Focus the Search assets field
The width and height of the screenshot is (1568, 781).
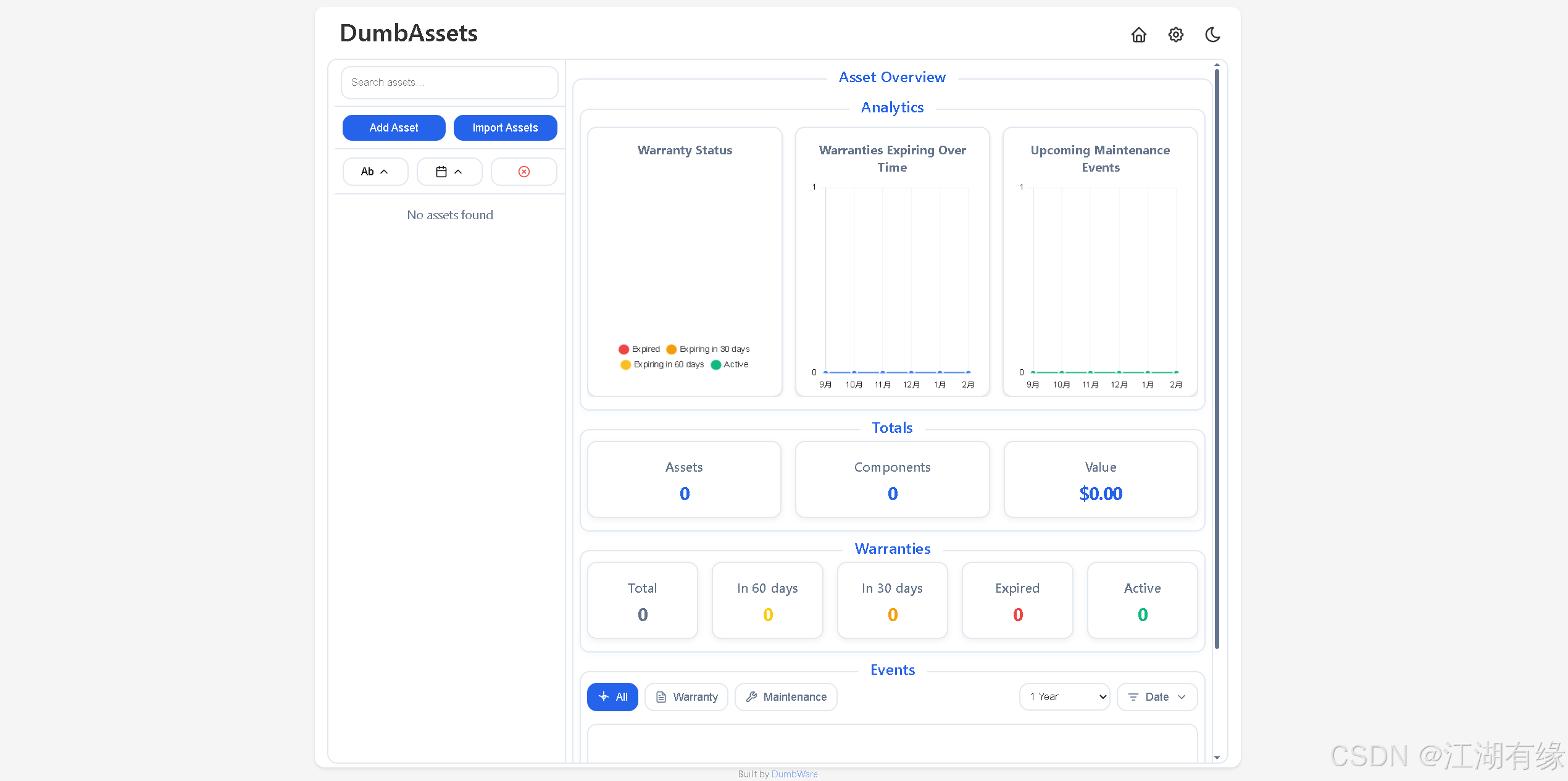449,83
